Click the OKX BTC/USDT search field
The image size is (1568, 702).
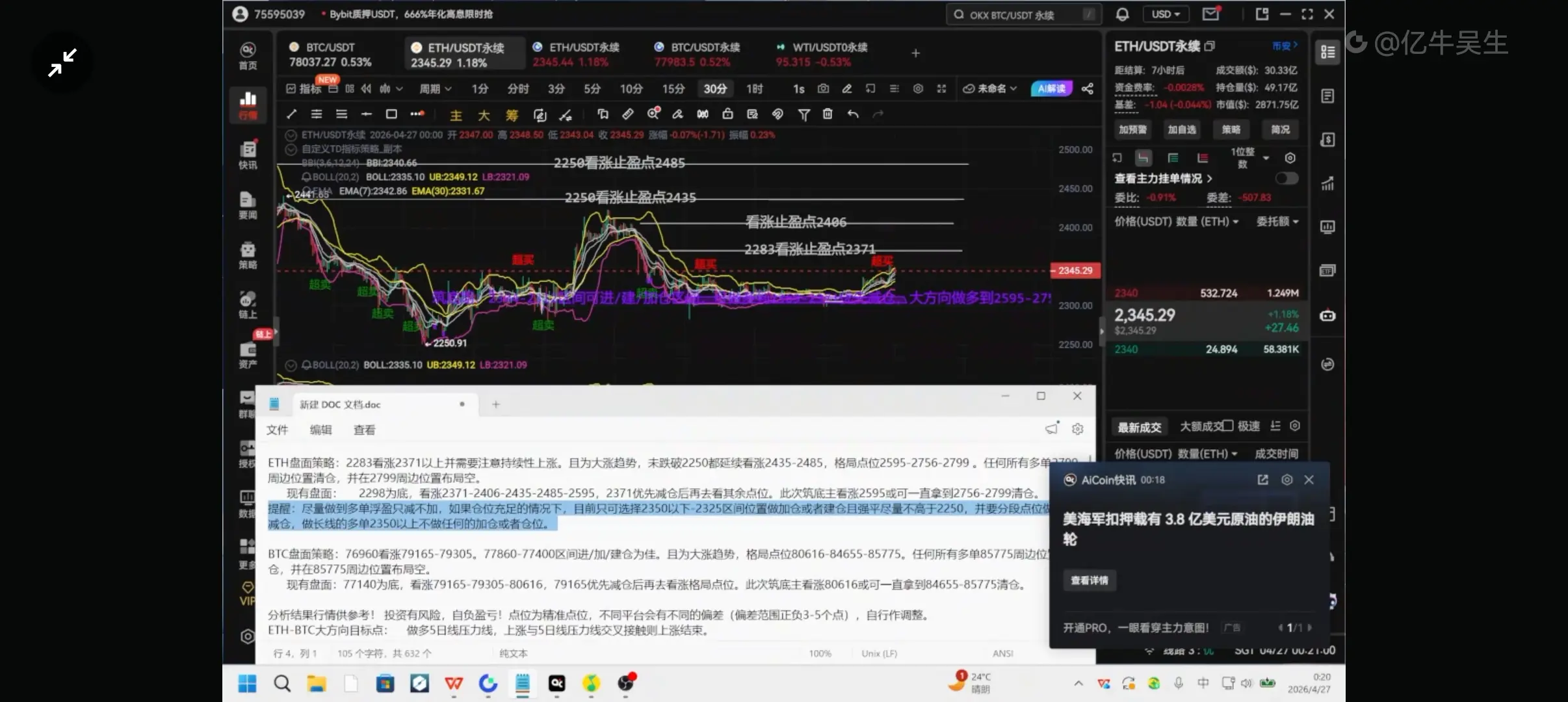[x=1014, y=15]
